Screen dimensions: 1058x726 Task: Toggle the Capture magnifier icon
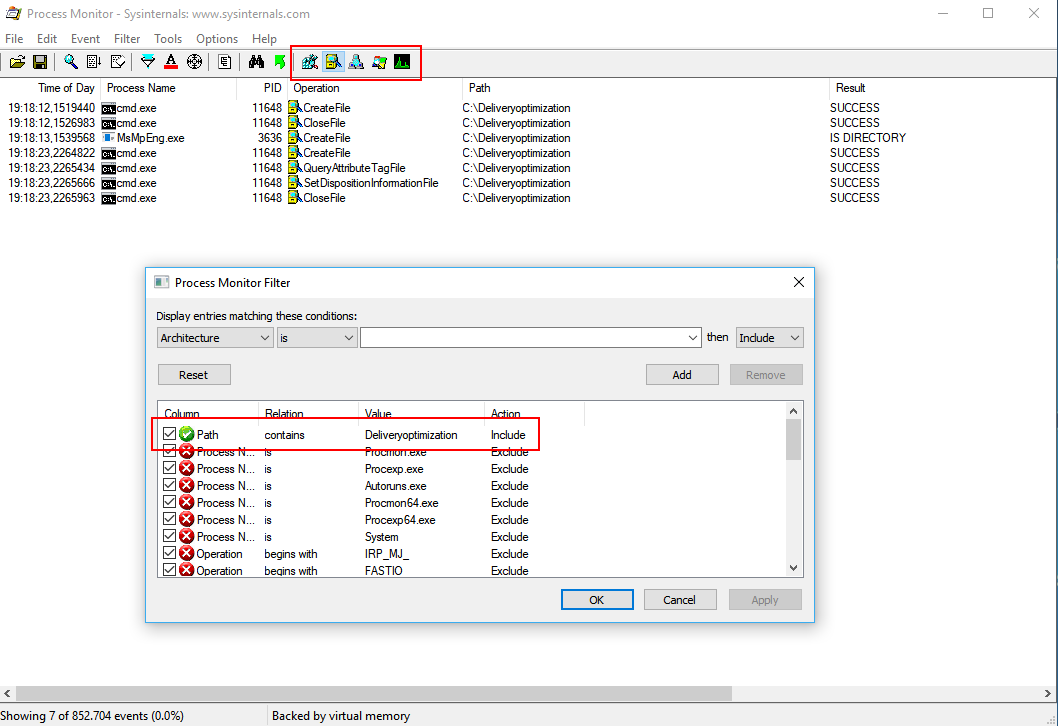pos(70,62)
